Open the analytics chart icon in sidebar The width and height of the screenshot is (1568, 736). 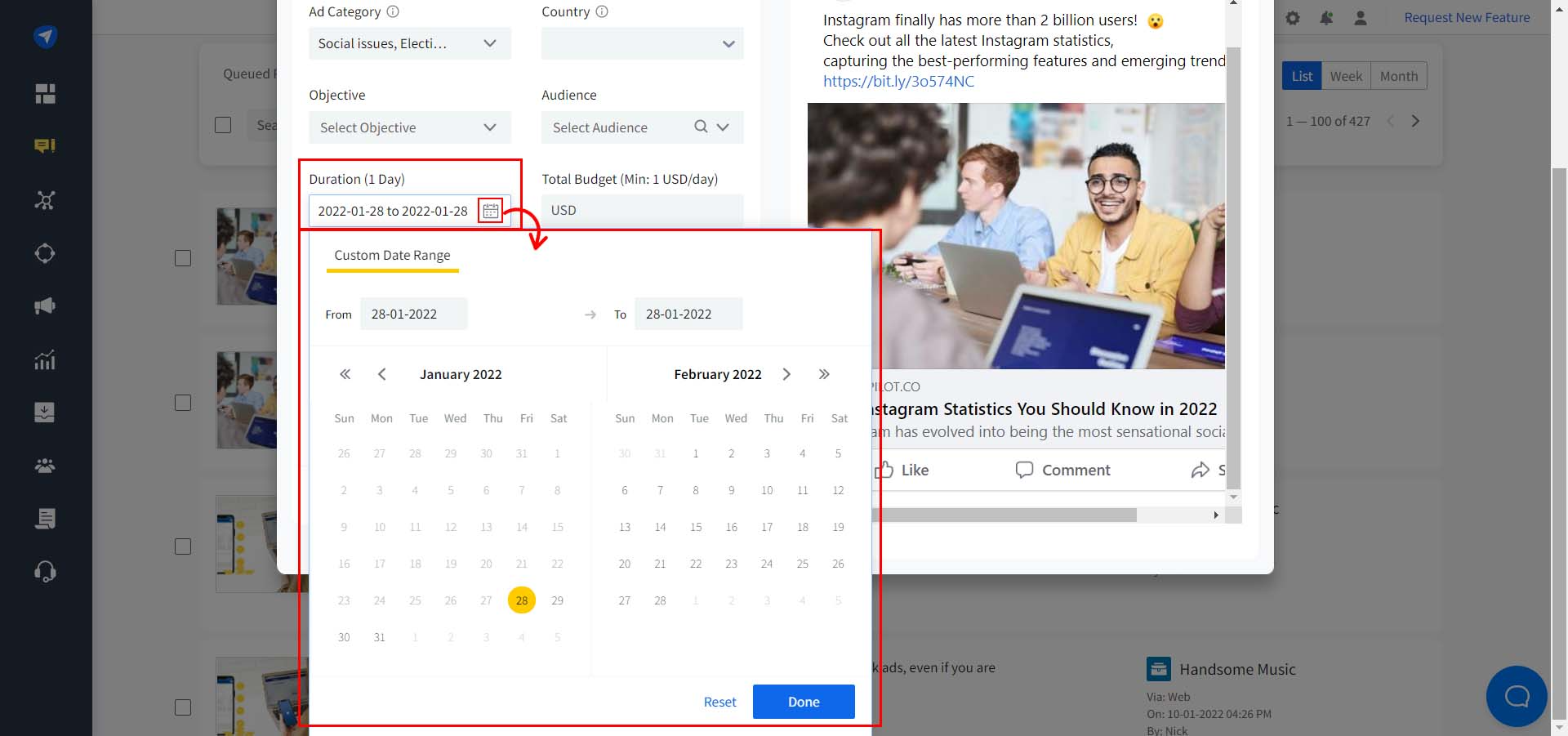click(45, 359)
